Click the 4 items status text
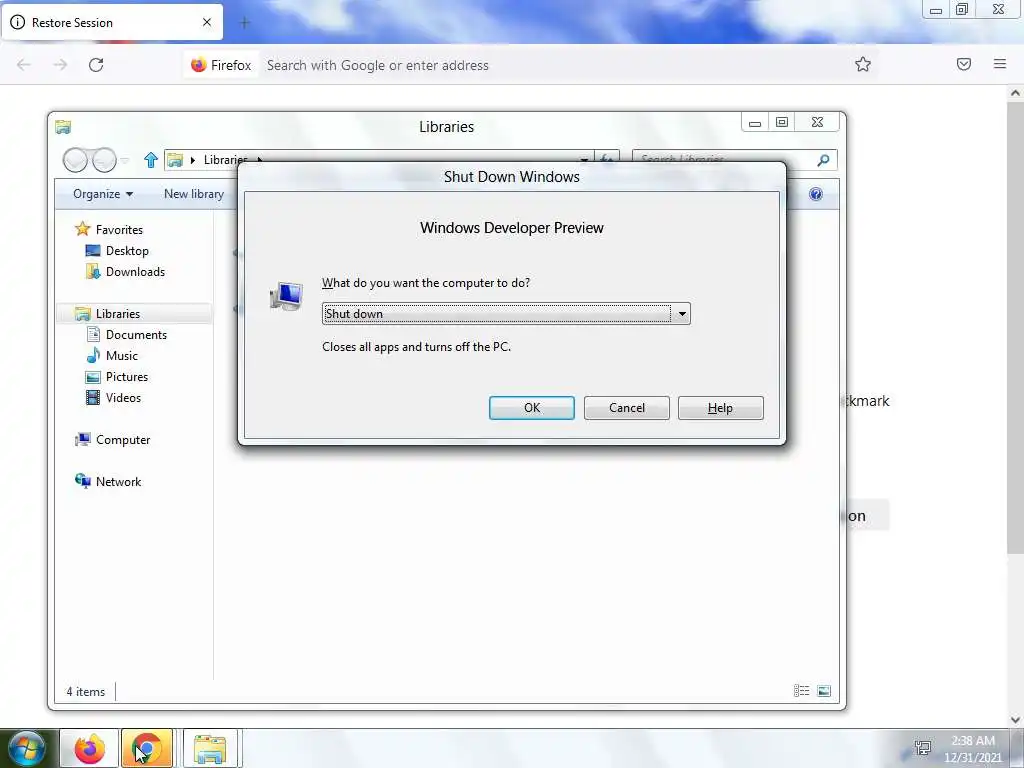Viewport: 1024px width, 768px height. pyautogui.click(x=86, y=692)
